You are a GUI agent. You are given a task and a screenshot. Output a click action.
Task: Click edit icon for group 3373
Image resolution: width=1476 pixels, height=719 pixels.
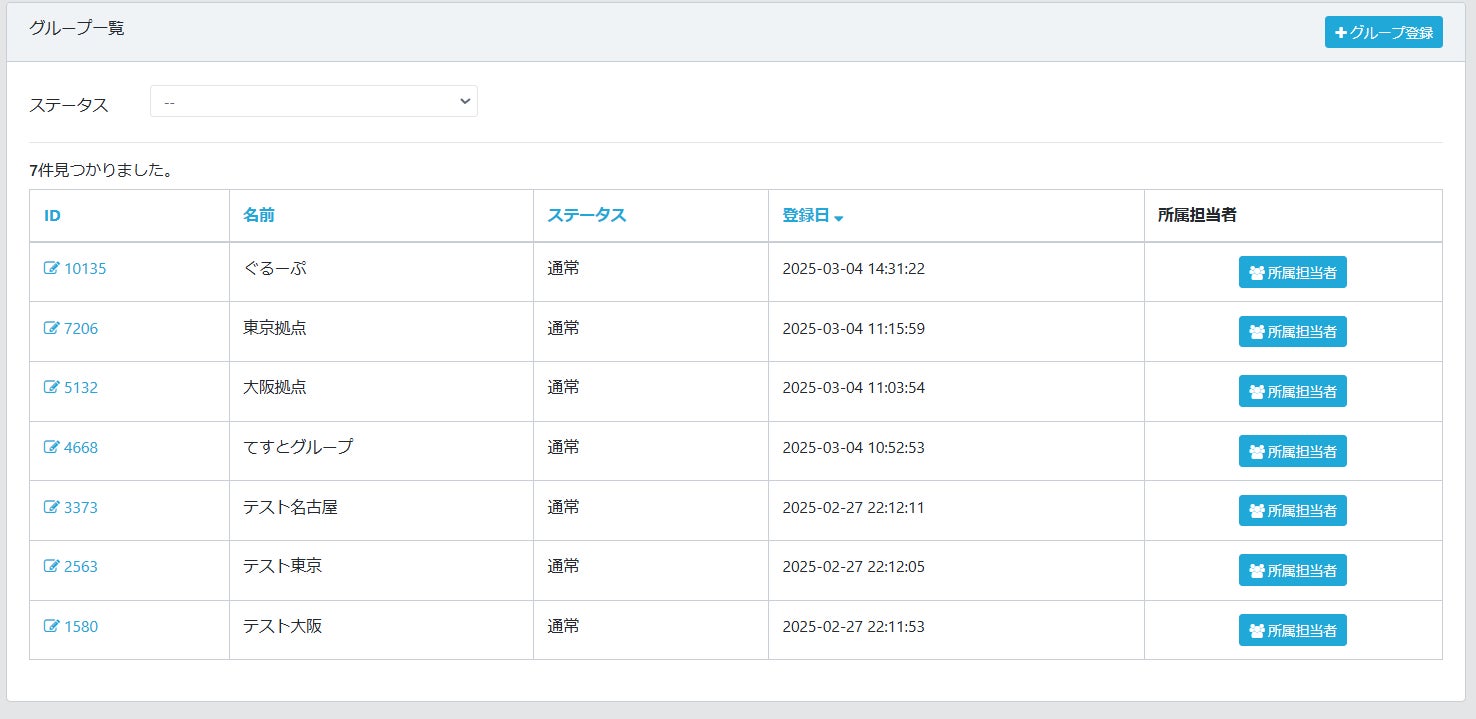(x=52, y=507)
